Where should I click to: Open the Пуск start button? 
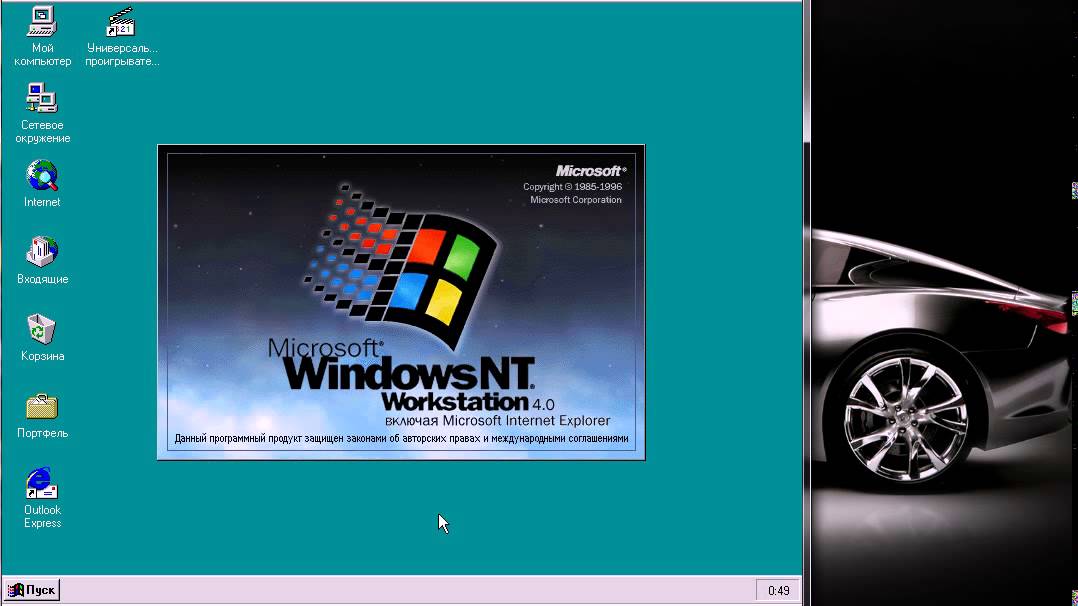(32, 590)
